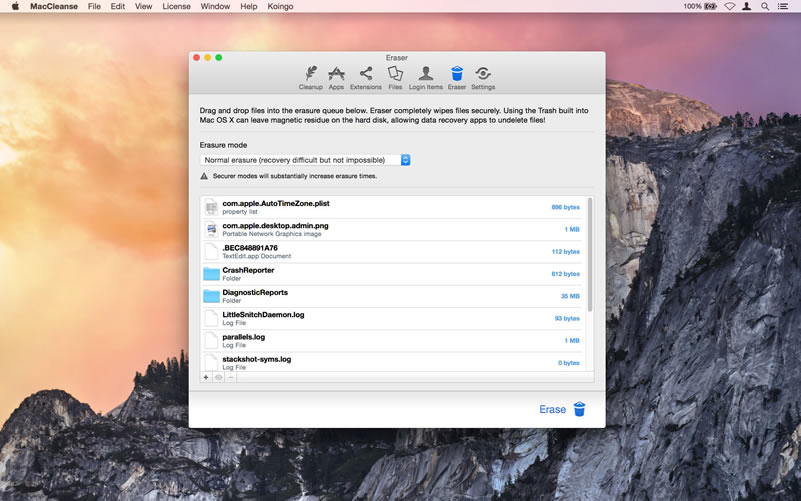Select the CrashReporter folder row
801x501 pixels.
pos(390,273)
